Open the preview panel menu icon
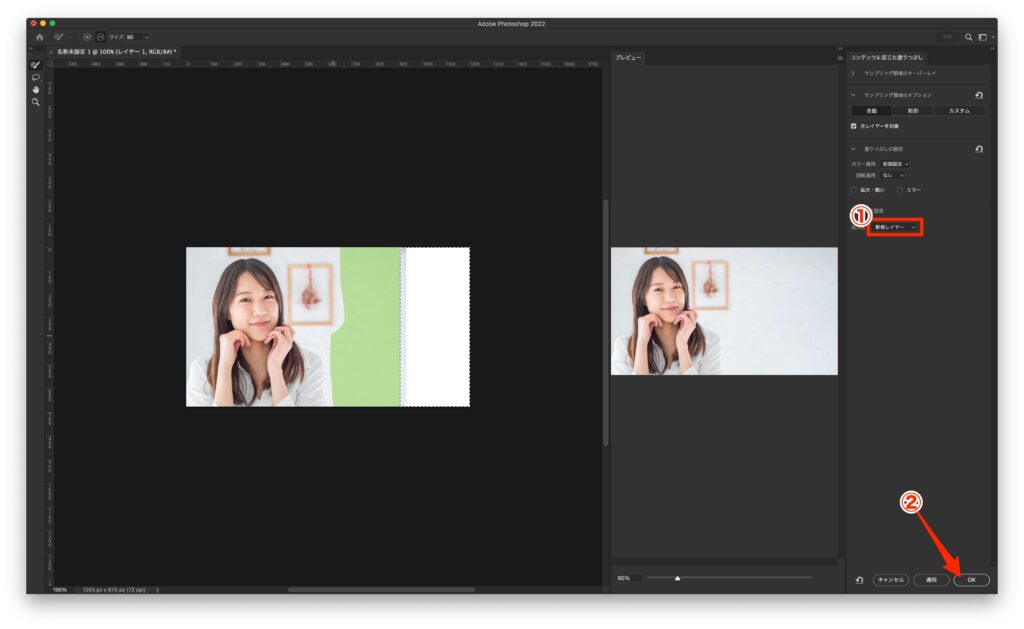The image size is (1024, 629). click(840, 58)
